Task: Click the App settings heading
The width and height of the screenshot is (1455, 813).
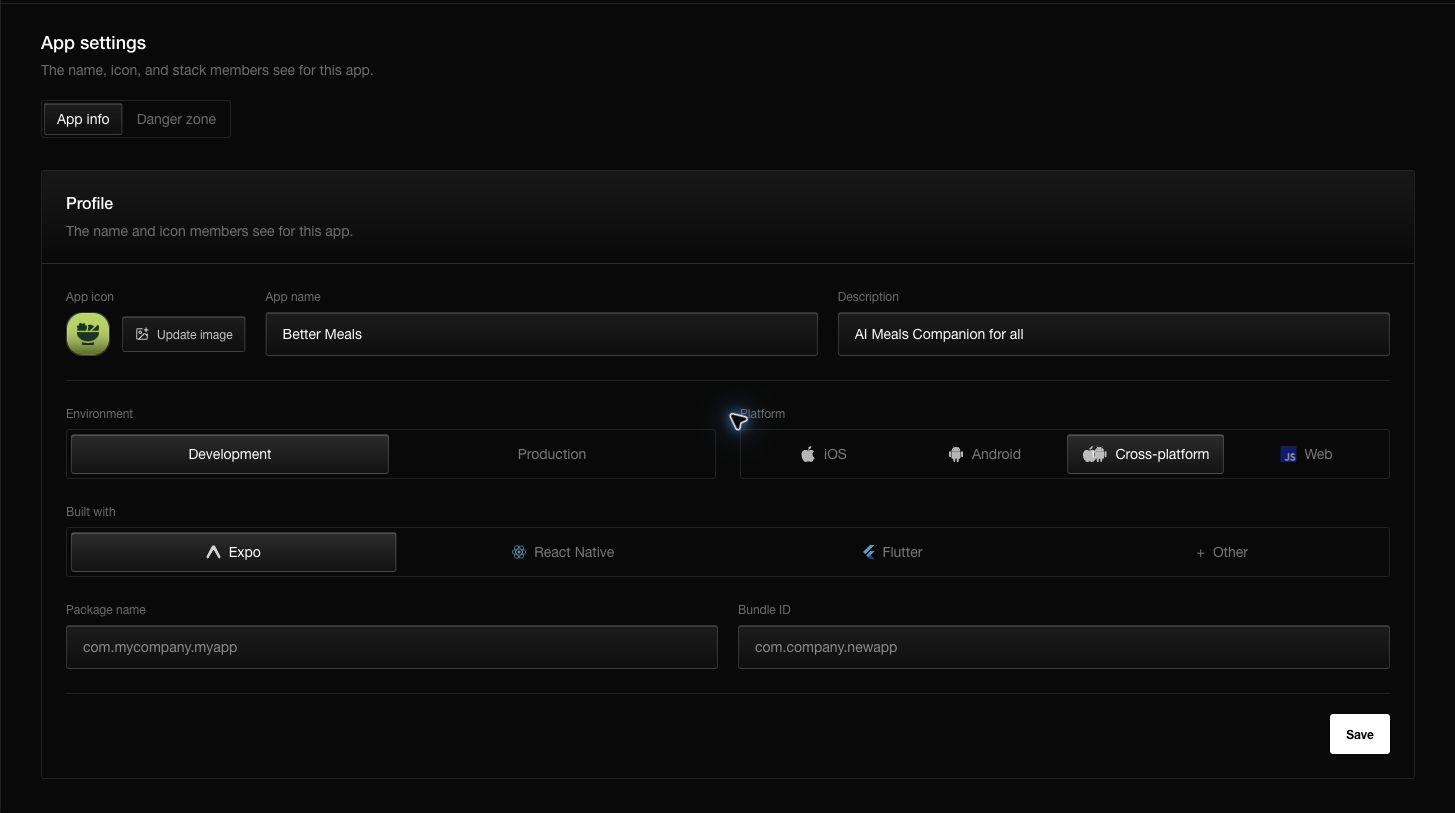Action: [x=93, y=43]
